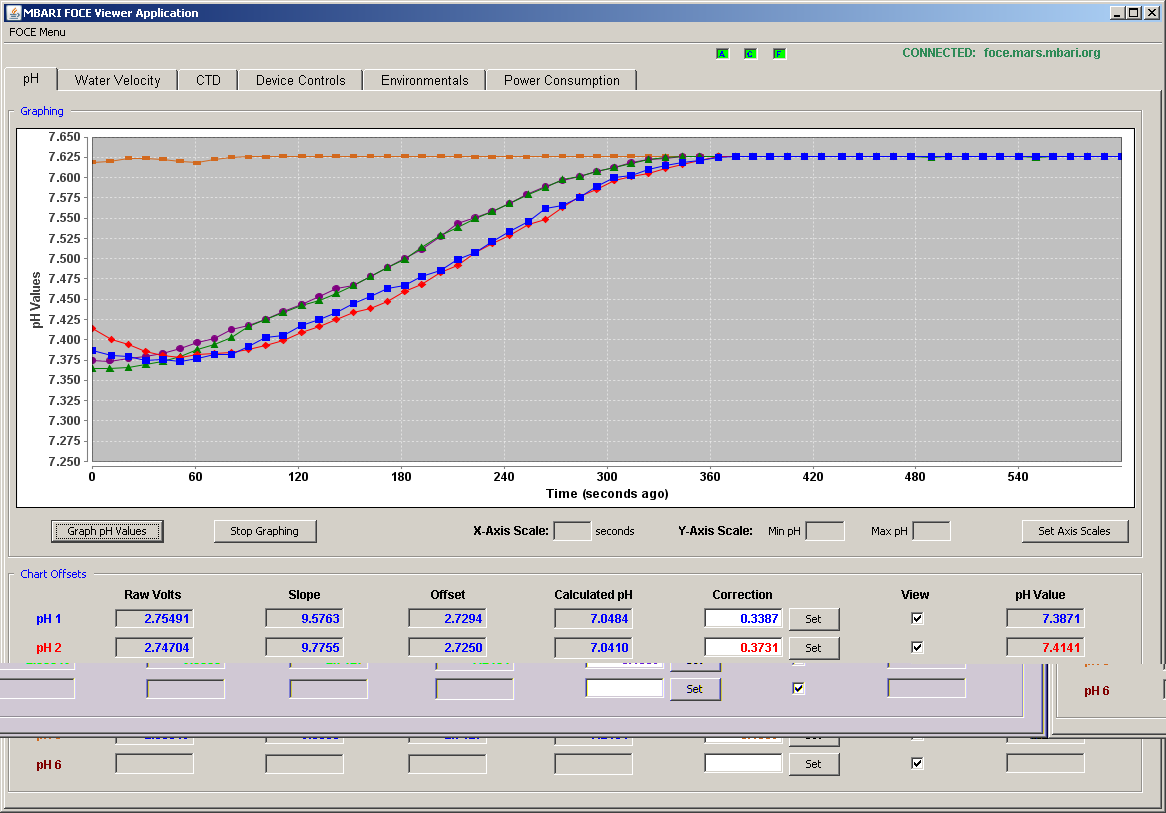Toggle the View checkbox for pH 6
This screenshot has width=1166, height=813.
click(x=917, y=763)
